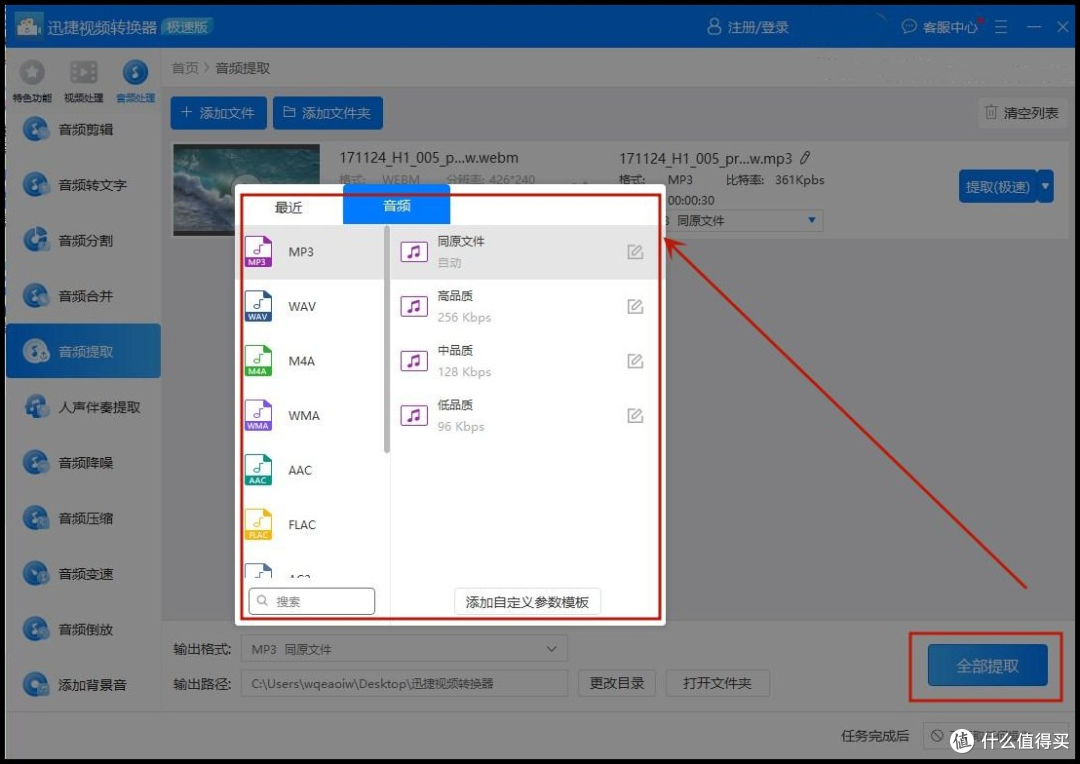This screenshot has width=1080, height=764.
Task: Open the 视频处理 video processing icon
Action: click(83, 80)
